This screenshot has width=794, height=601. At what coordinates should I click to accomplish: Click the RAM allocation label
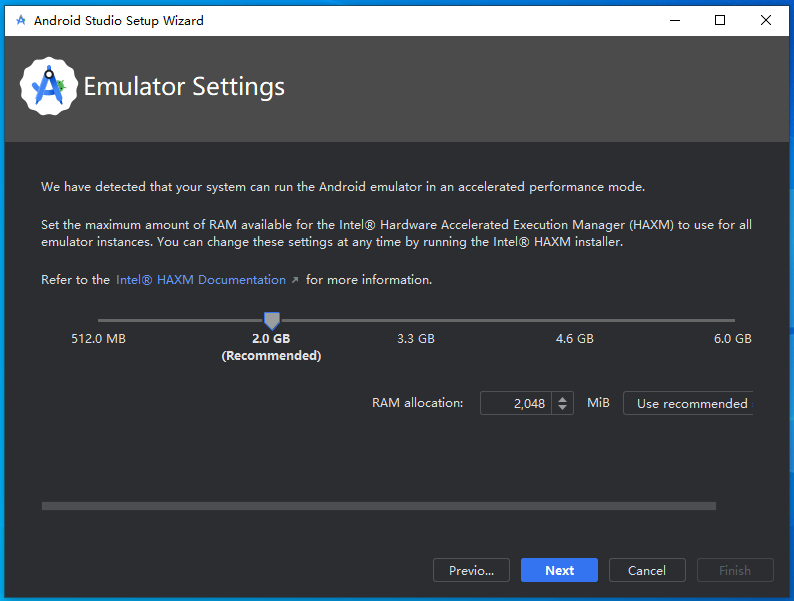(x=417, y=403)
